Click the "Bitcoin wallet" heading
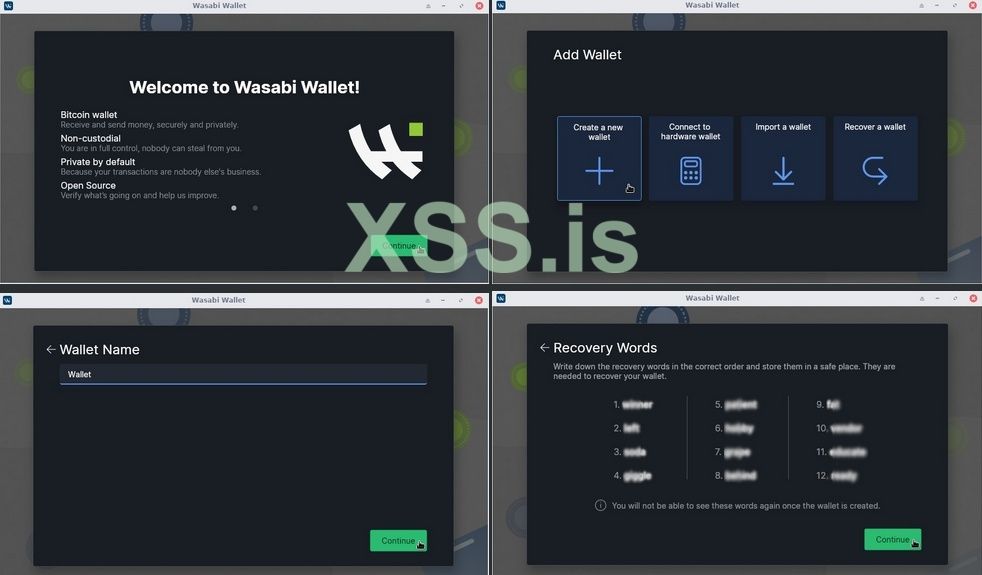Viewport: 982px width, 575px height. (88, 115)
